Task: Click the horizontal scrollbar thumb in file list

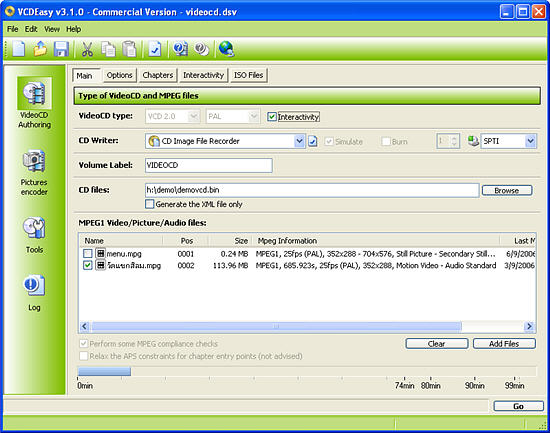Action: (276, 326)
